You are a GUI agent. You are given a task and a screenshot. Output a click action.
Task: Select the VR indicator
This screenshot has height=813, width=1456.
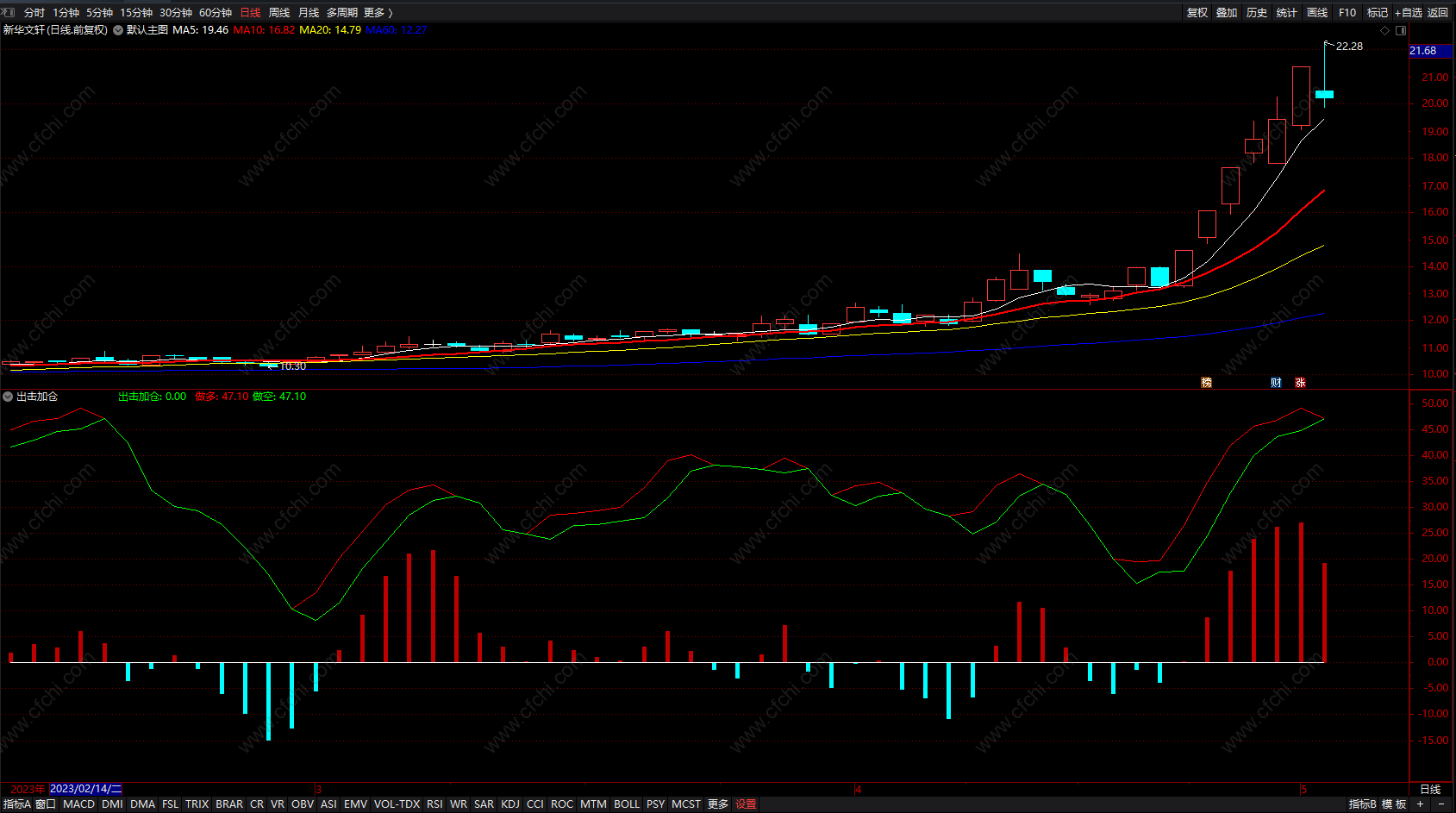(278, 804)
